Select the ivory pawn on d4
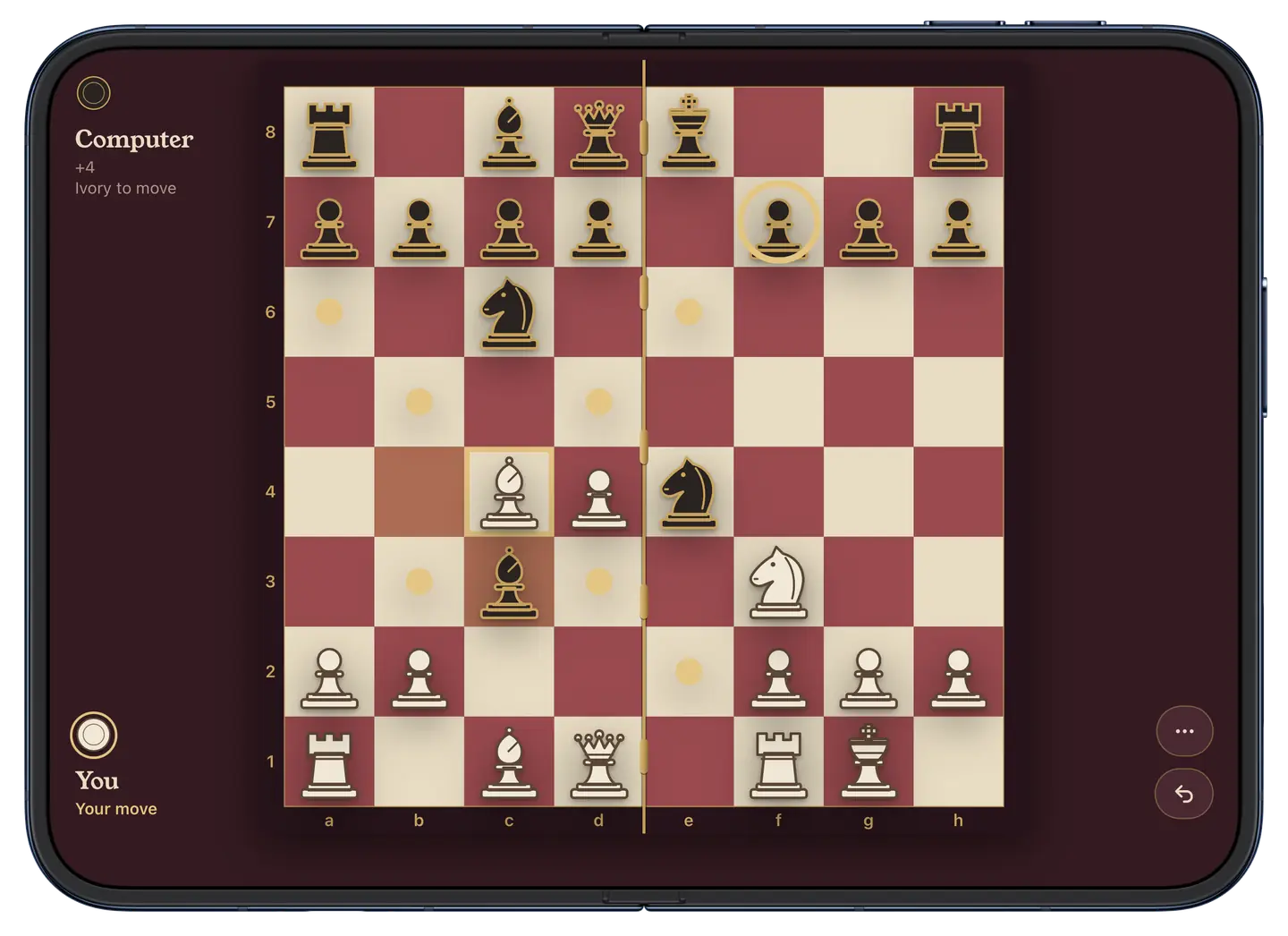1288x936 pixels. 598,497
